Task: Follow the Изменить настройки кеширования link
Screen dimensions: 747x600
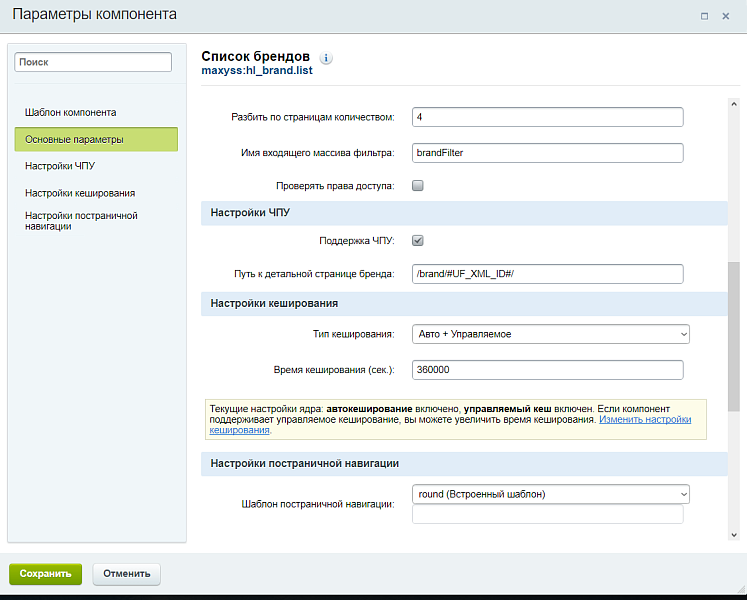Action: [x=644, y=420]
